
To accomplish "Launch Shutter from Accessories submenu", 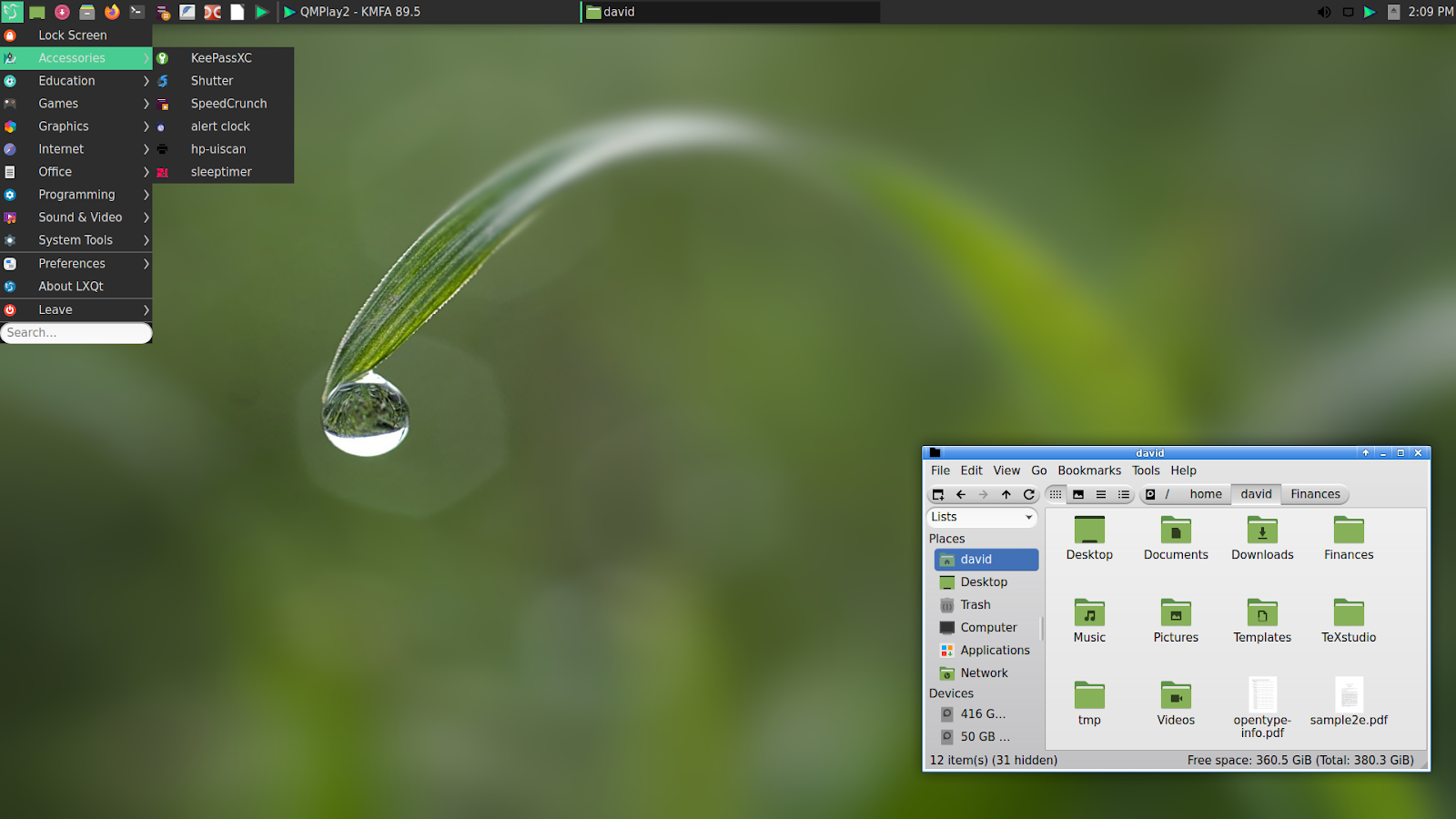I will pyautogui.click(x=224, y=81).
